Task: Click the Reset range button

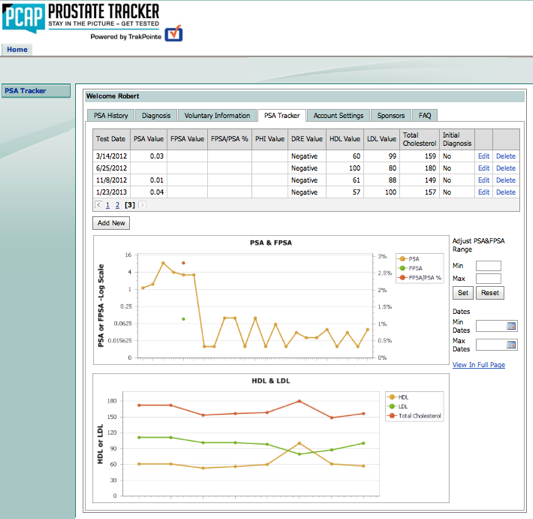Action: [490, 293]
